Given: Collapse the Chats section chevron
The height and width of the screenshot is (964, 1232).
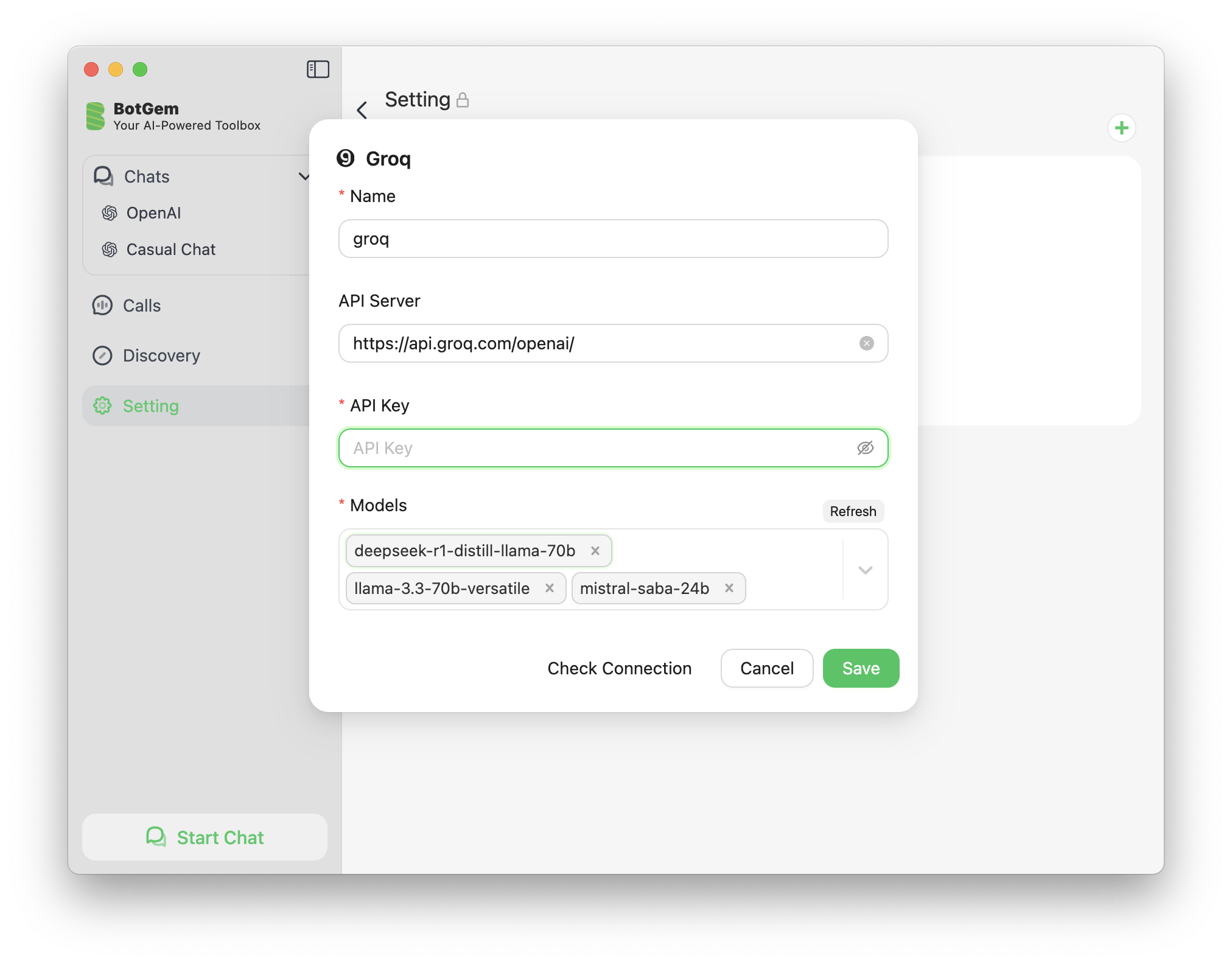Looking at the screenshot, I should point(304,176).
